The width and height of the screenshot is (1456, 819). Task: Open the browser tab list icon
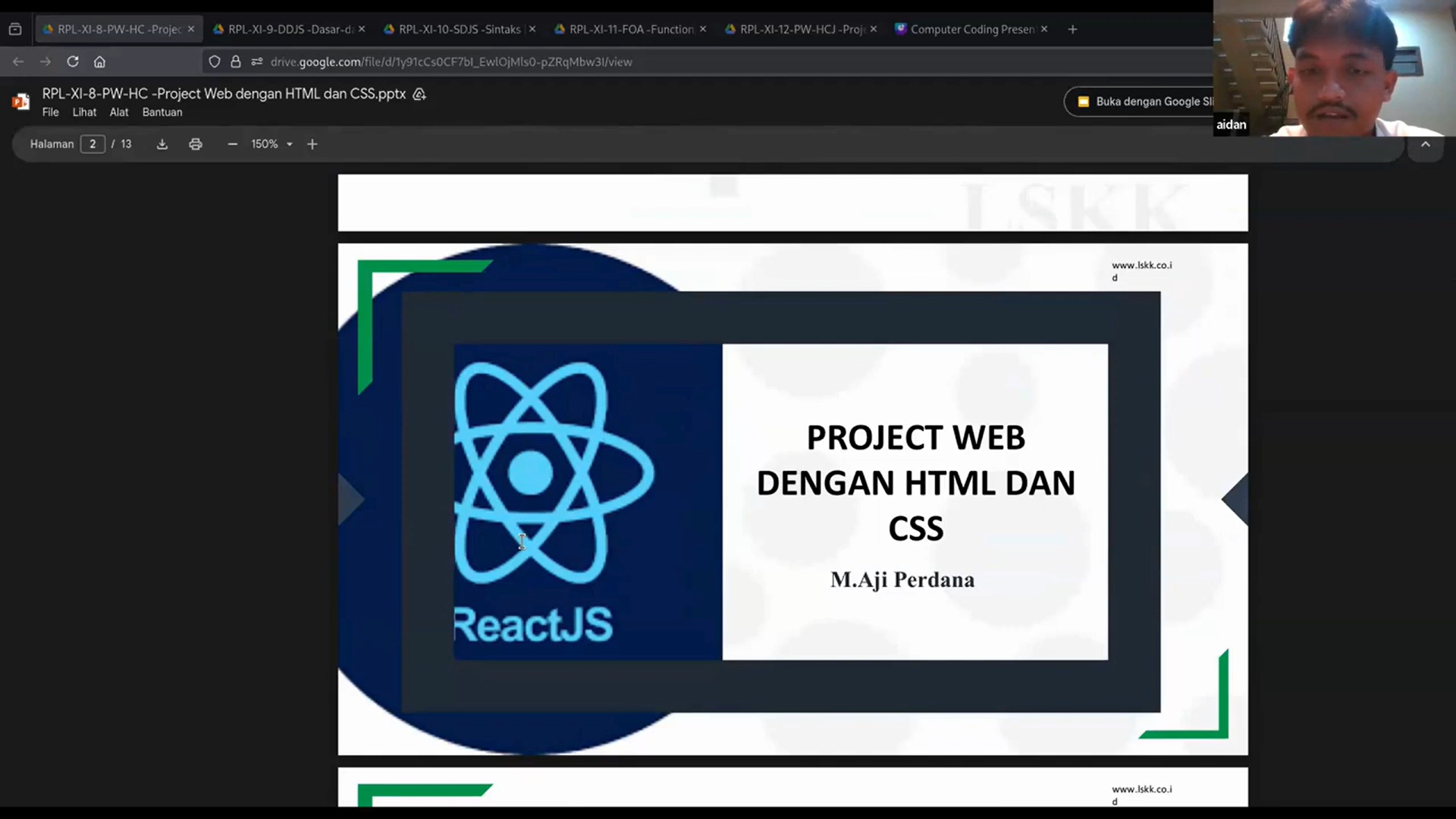[15, 29]
